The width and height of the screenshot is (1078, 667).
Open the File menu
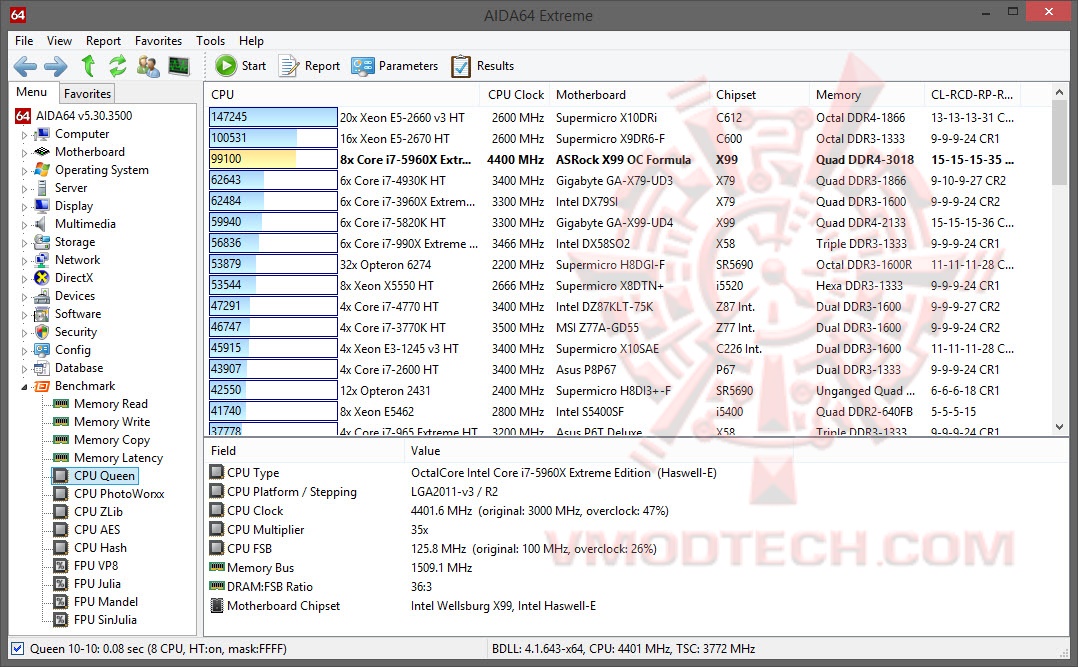pyautogui.click(x=24, y=41)
